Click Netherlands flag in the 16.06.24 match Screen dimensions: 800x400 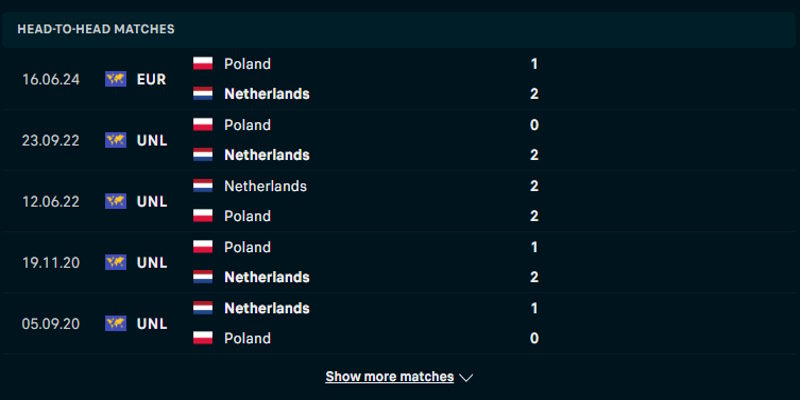click(x=203, y=94)
